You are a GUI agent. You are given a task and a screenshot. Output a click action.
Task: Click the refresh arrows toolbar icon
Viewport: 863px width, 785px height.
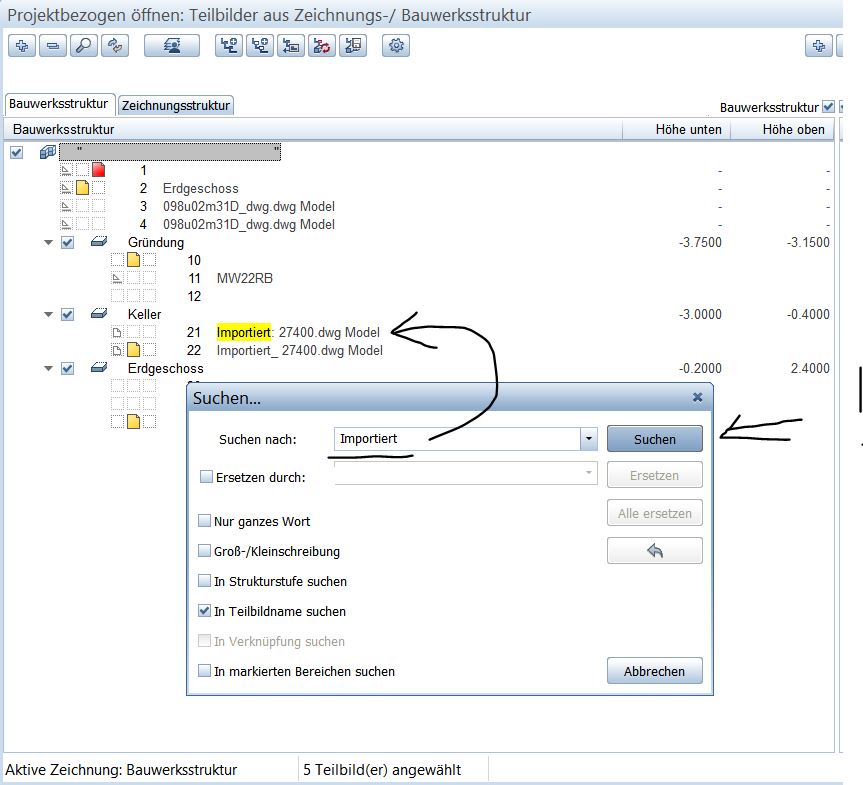tap(115, 46)
